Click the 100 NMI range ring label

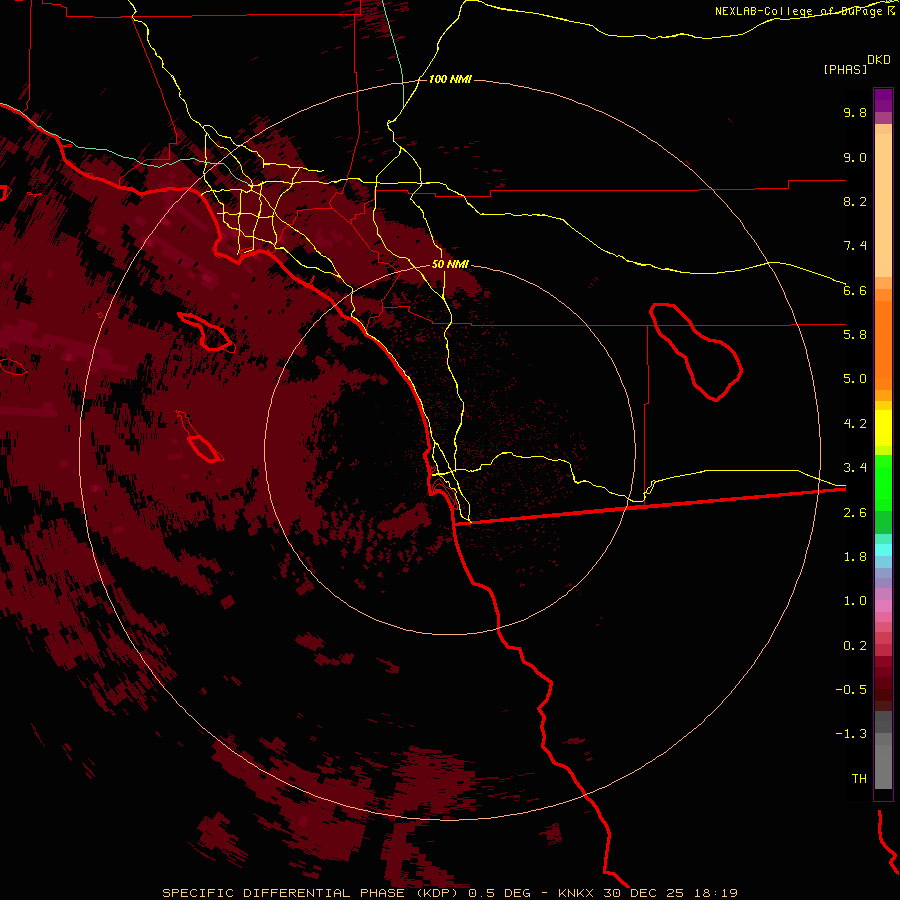[450, 79]
